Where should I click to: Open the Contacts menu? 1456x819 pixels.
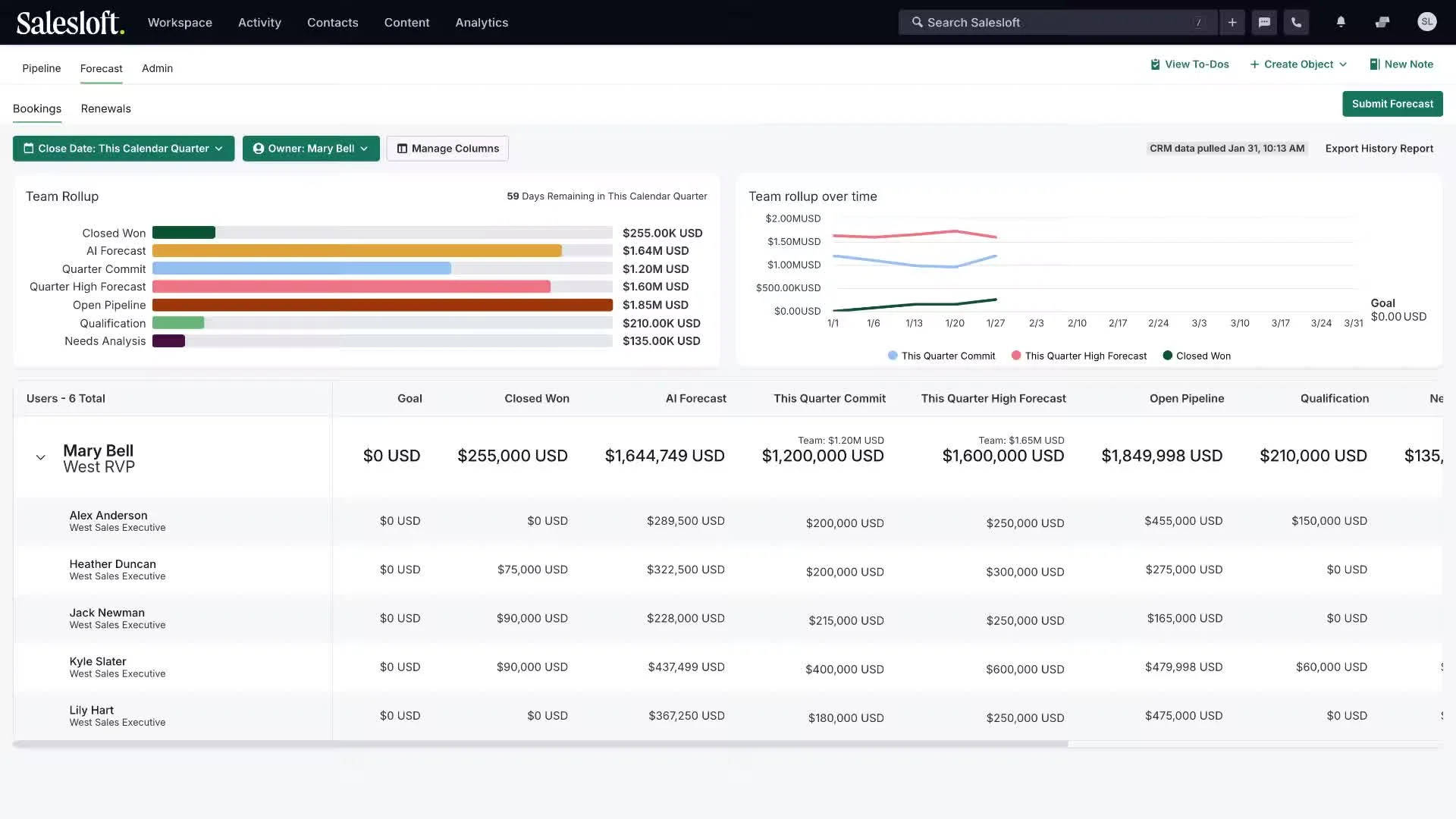[332, 23]
